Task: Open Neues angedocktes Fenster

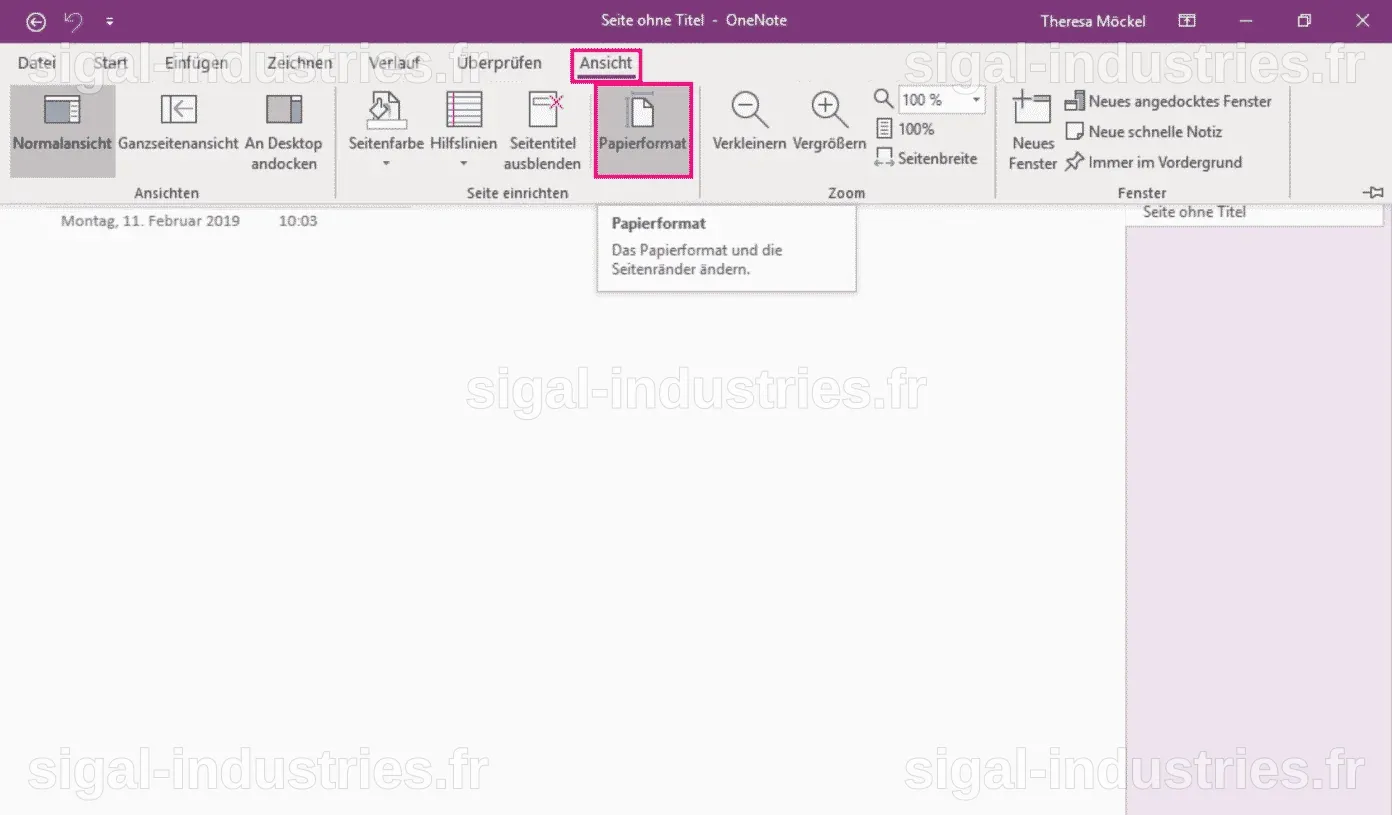Action: (1168, 101)
